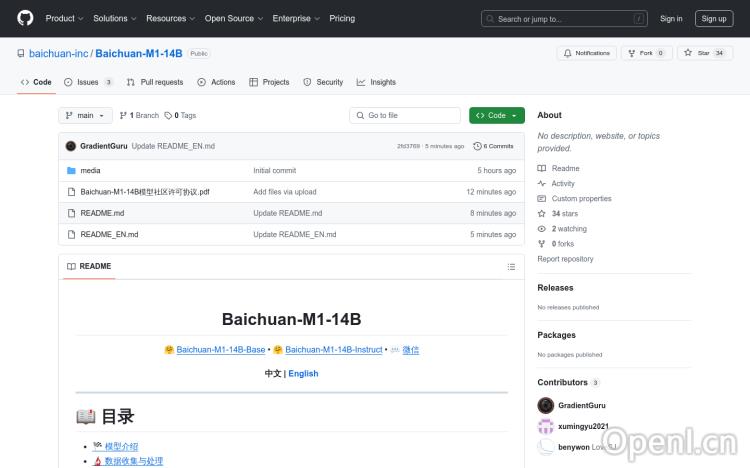Switch to the Pull requests tab
Image resolution: width=750 pixels, height=468 pixels.
coord(155,82)
